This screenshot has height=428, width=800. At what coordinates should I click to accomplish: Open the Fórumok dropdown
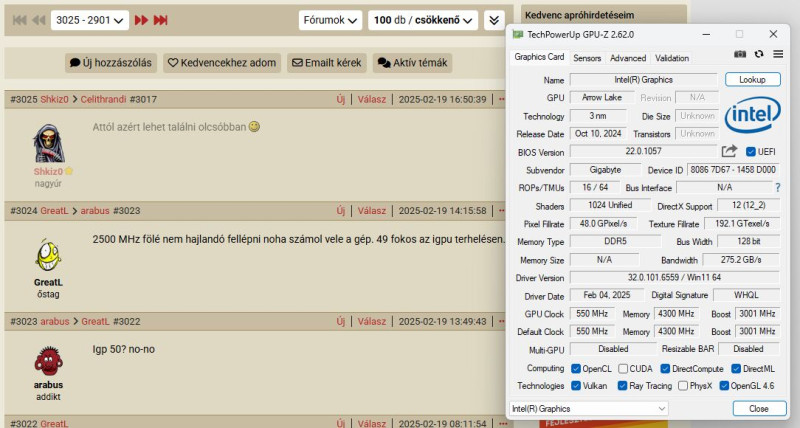[x=330, y=20]
